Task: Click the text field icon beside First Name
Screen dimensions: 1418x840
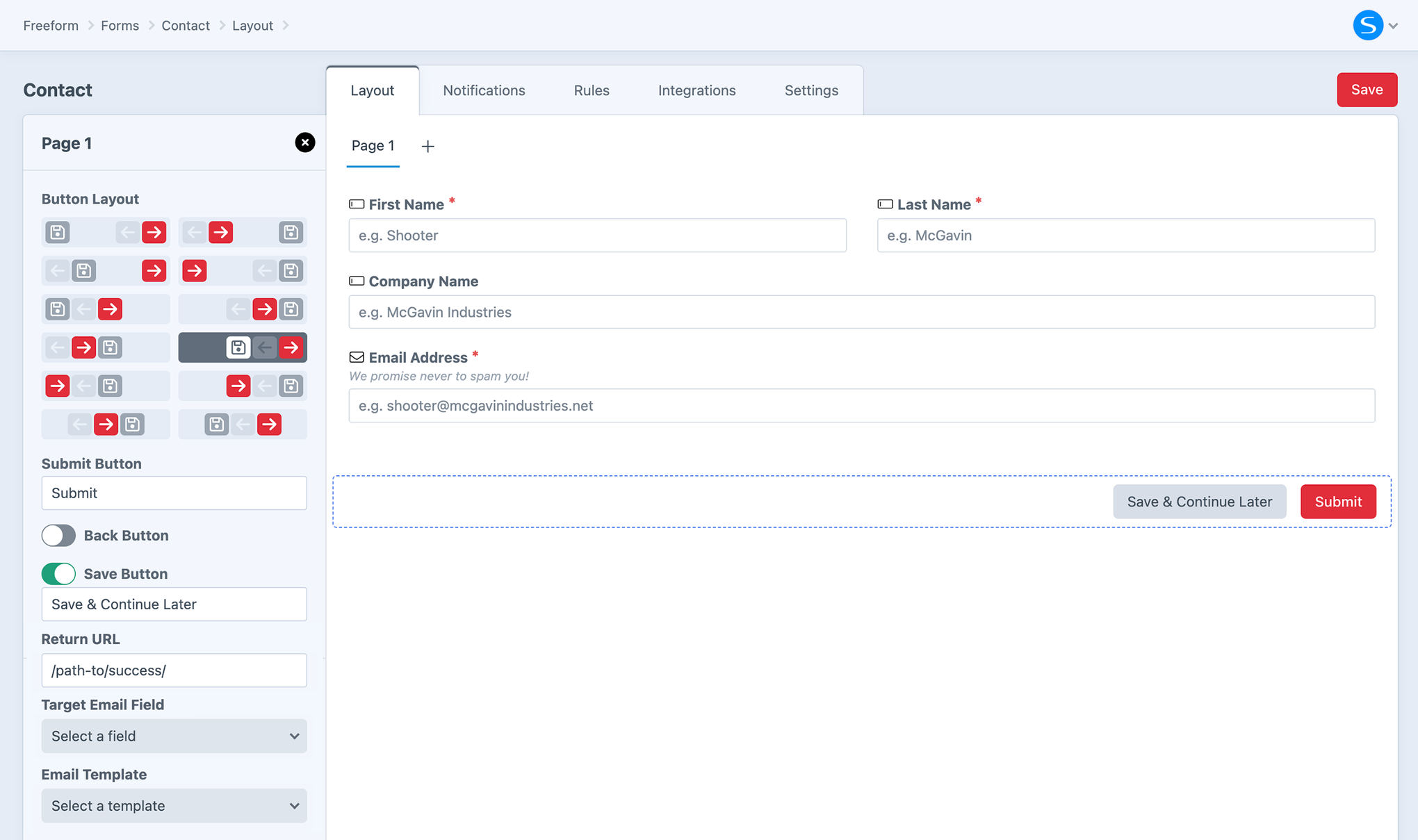Action: click(356, 204)
